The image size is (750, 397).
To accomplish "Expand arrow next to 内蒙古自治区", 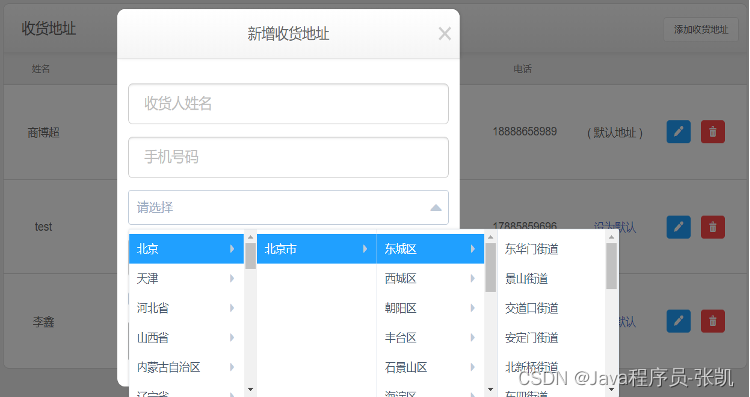I will click(232, 367).
